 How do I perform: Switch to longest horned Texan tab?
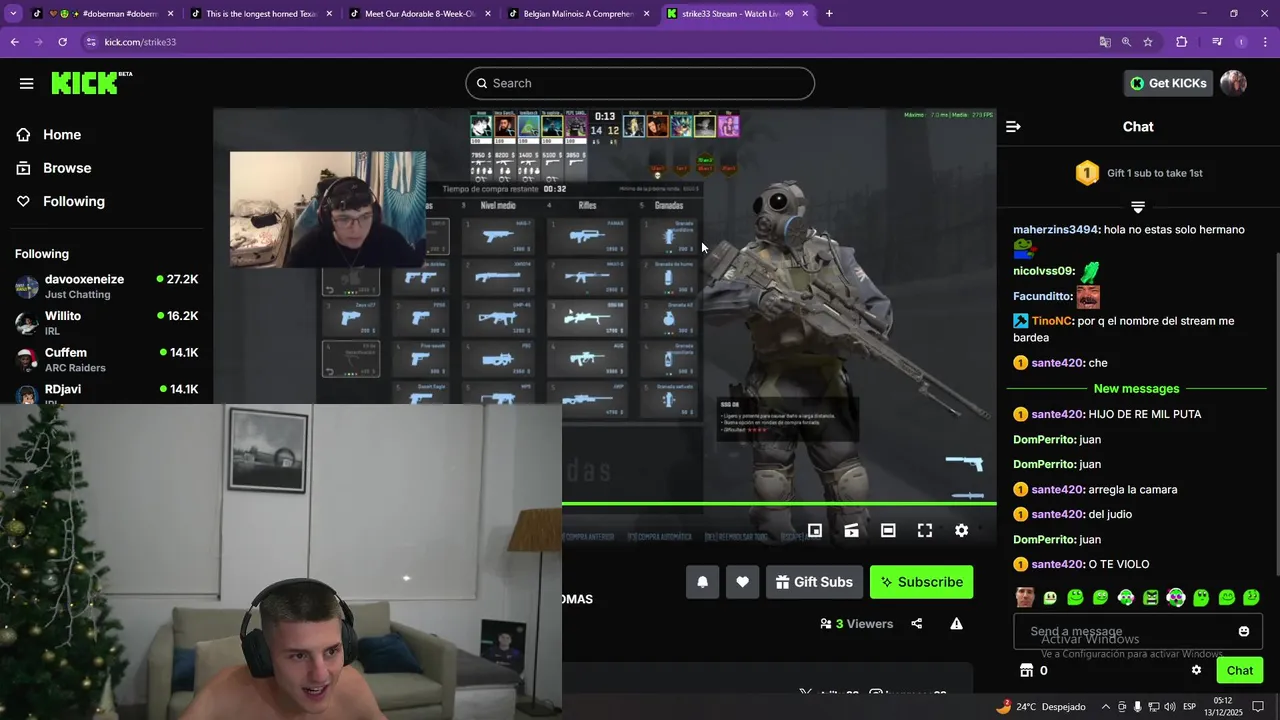[260, 14]
